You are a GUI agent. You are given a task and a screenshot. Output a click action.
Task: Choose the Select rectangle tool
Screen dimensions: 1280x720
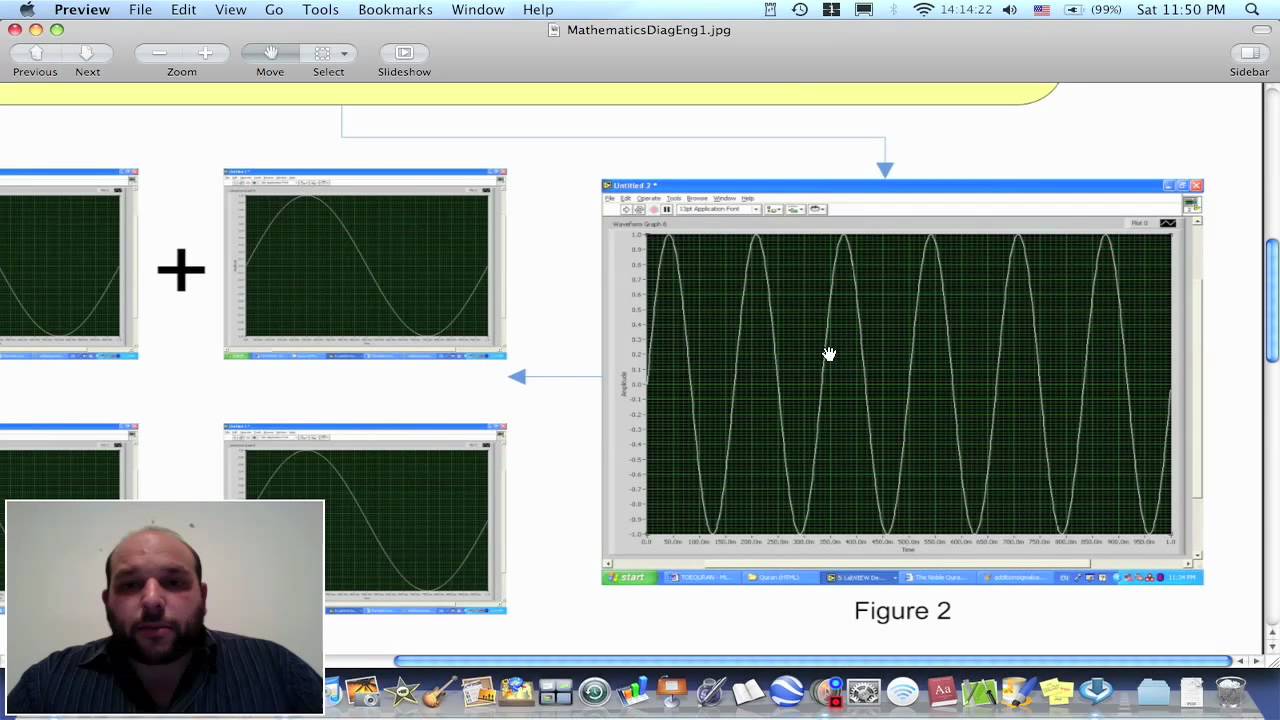[321, 52]
